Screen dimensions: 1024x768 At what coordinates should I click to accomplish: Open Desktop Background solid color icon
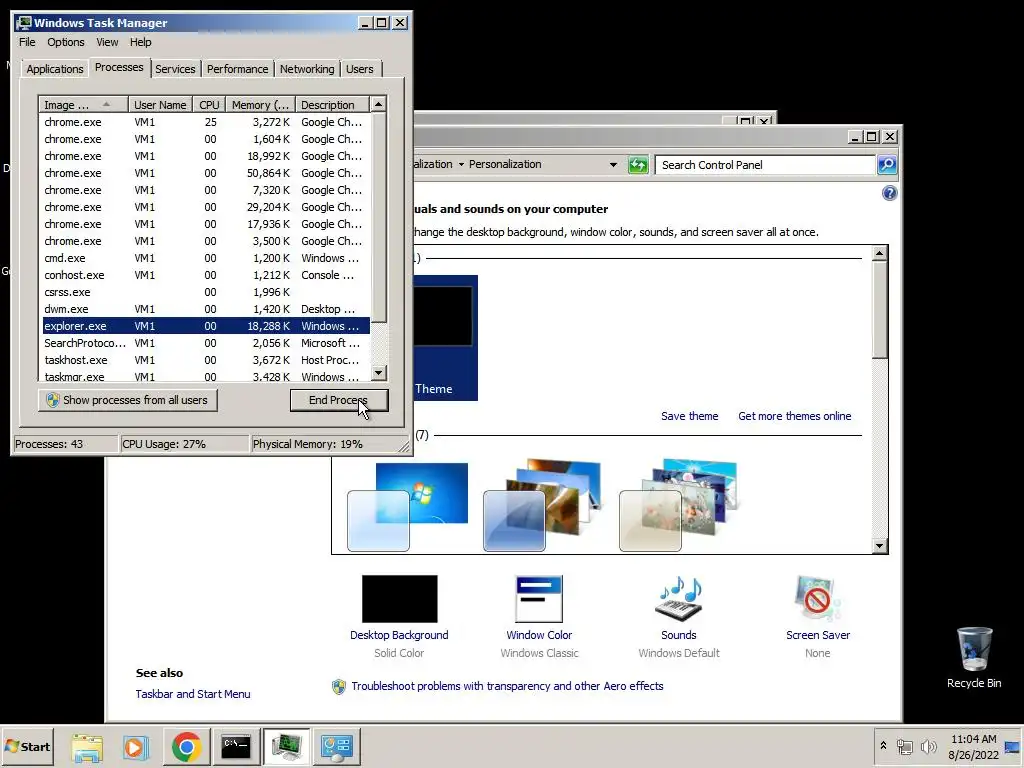coord(399,599)
